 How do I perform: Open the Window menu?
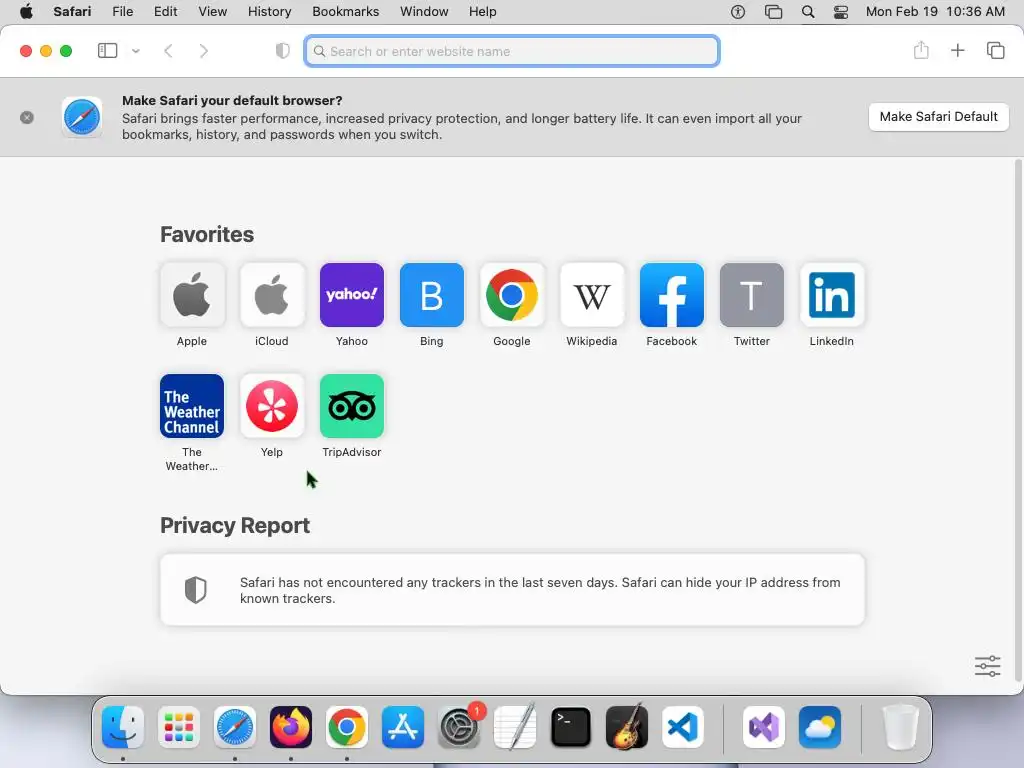pos(424,12)
